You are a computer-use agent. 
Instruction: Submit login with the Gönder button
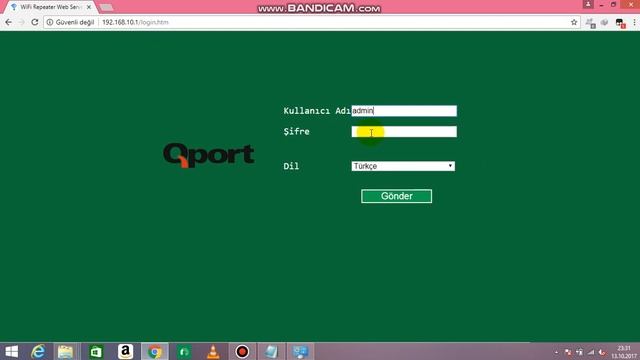(396, 196)
